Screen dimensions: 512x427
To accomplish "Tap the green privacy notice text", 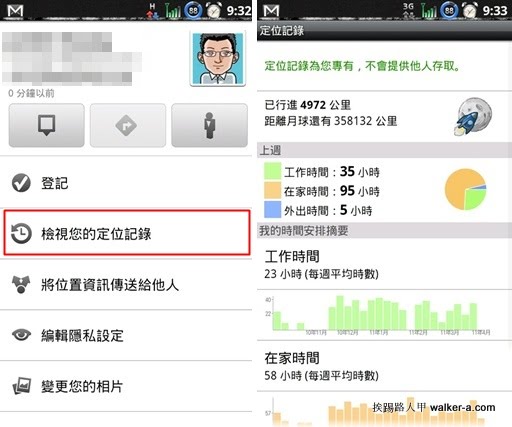I will tap(363, 66).
